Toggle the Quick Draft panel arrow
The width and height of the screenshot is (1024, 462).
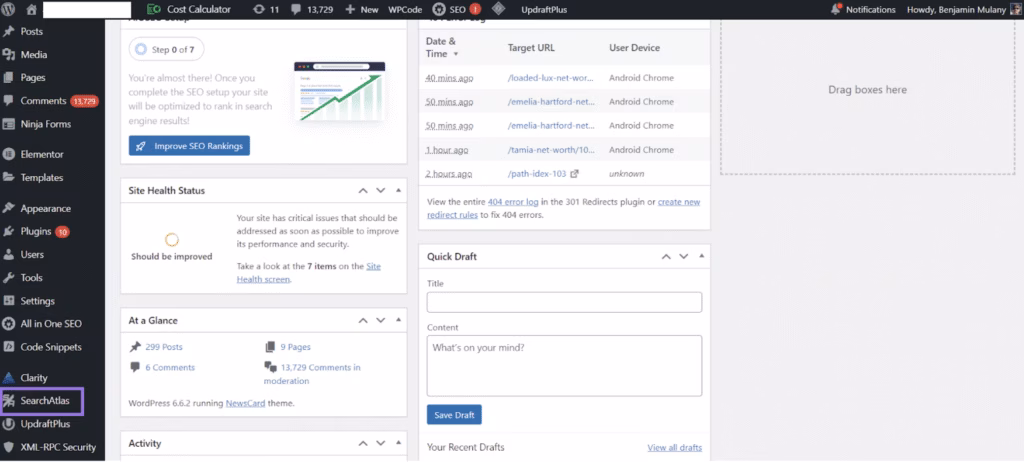tap(702, 257)
